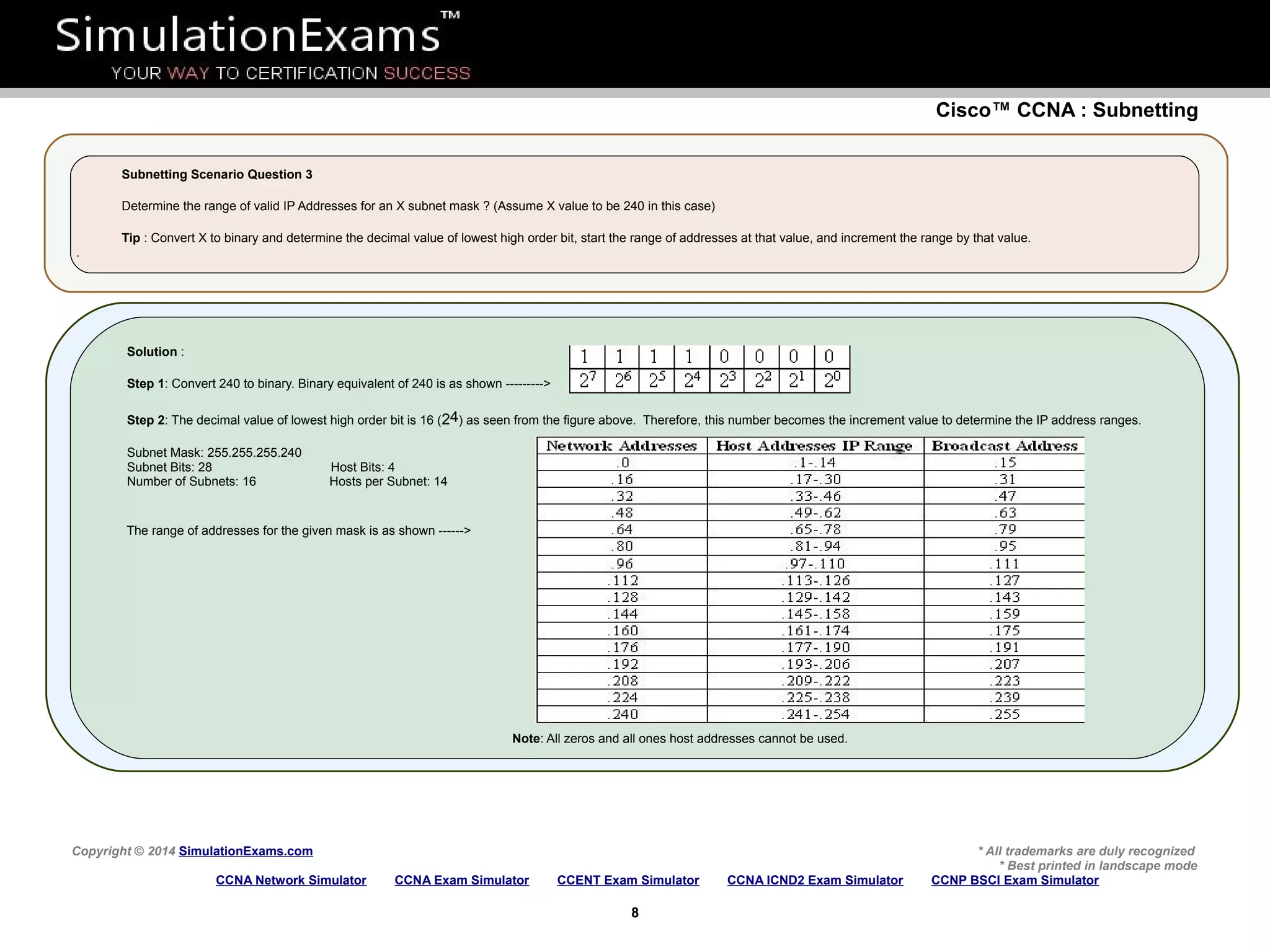Click the '.96' network address cell
Viewport: 1270px width, 952px height.
622,563
